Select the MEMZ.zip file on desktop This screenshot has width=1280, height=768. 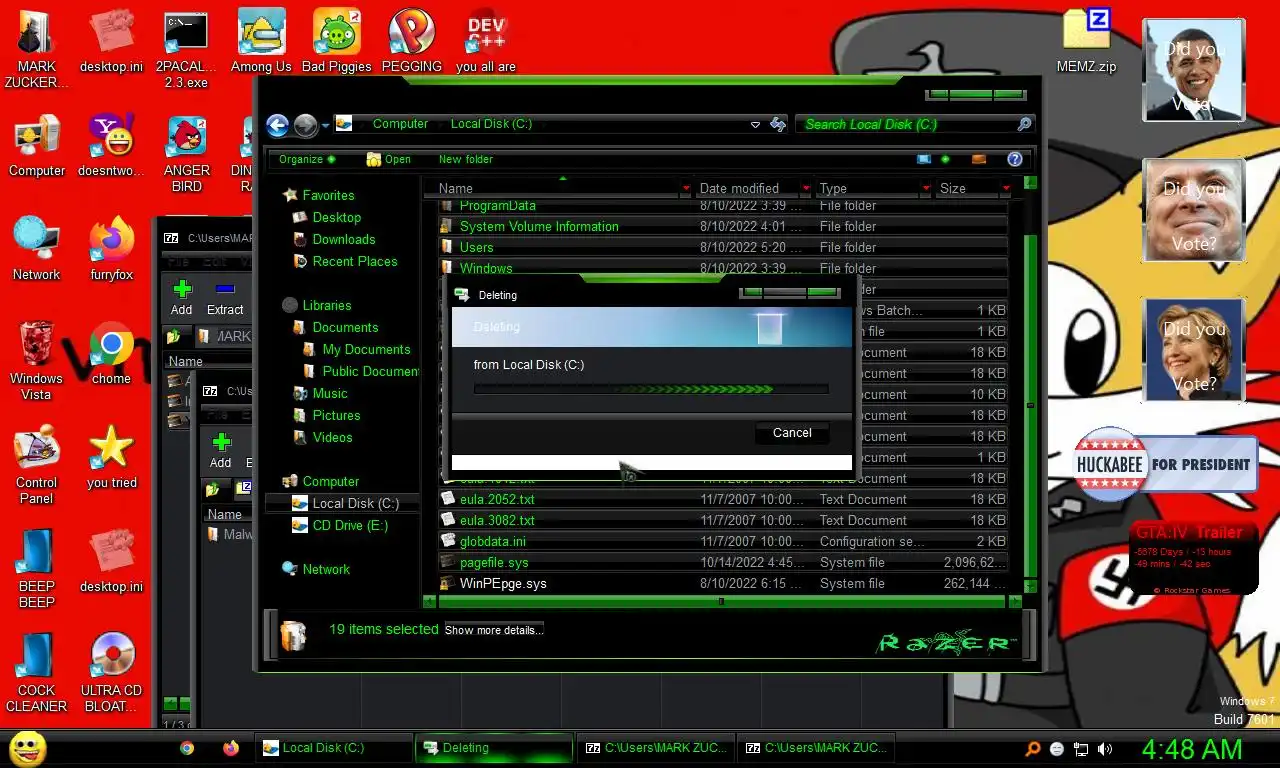(x=1086, y=40)
